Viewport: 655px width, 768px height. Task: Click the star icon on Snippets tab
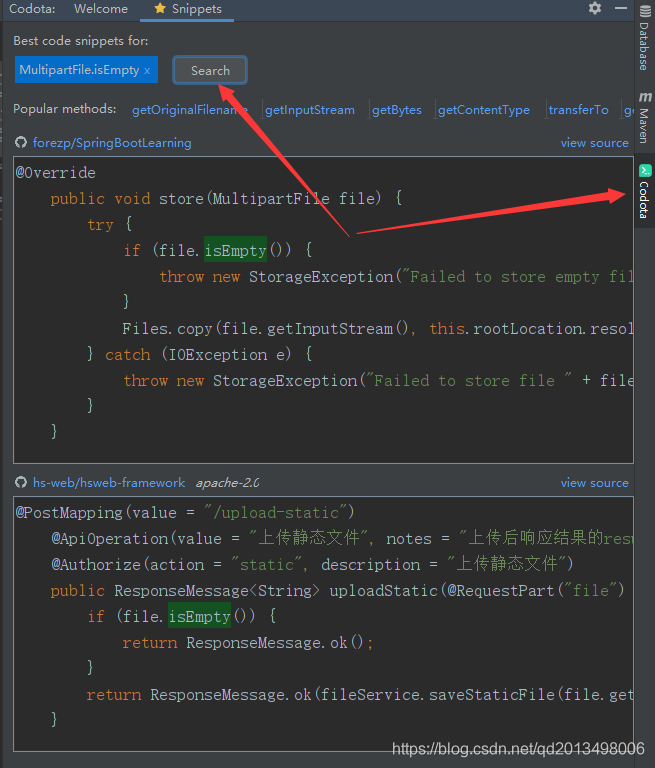[x=160, y=8]
